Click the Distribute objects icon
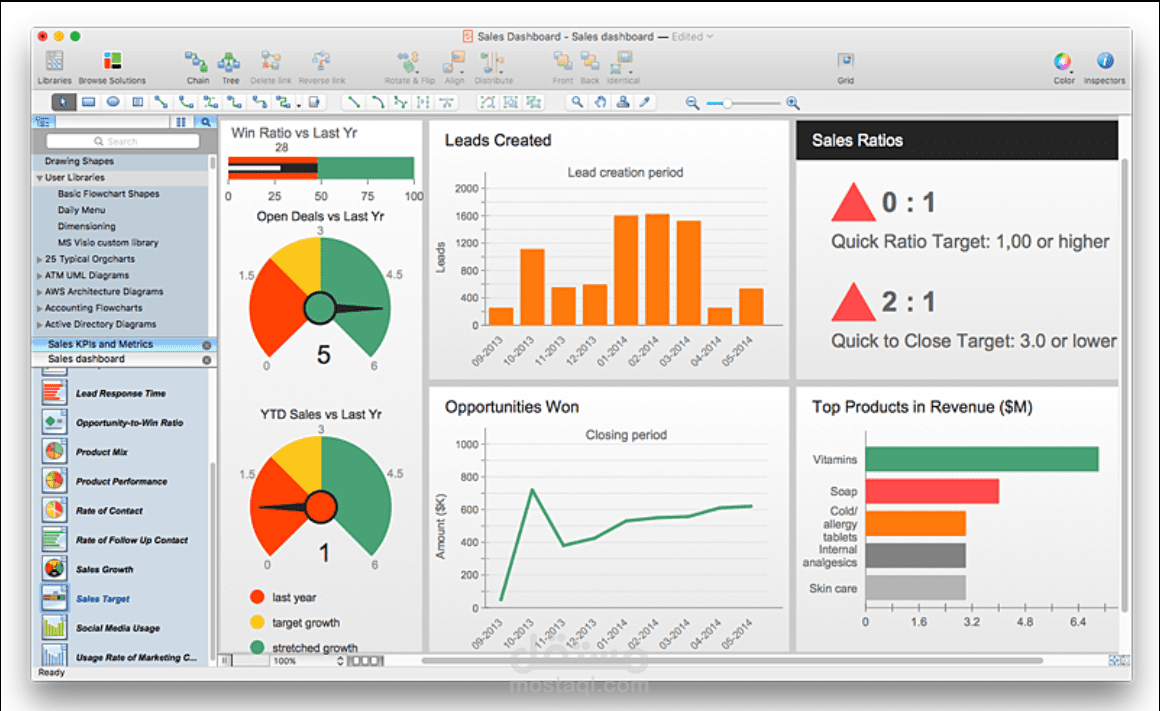 493,62
